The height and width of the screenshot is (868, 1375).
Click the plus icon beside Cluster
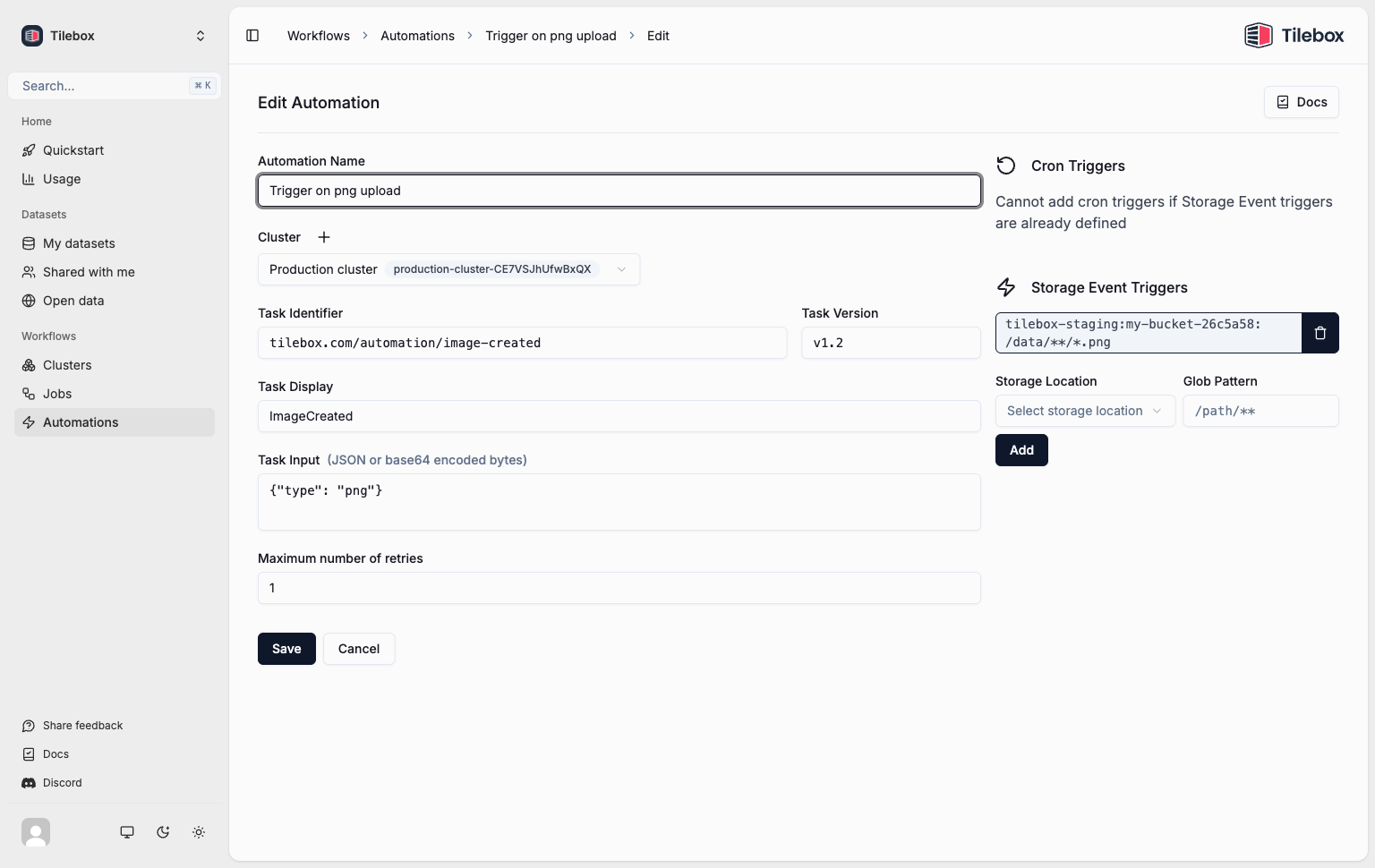coord(324,237)
